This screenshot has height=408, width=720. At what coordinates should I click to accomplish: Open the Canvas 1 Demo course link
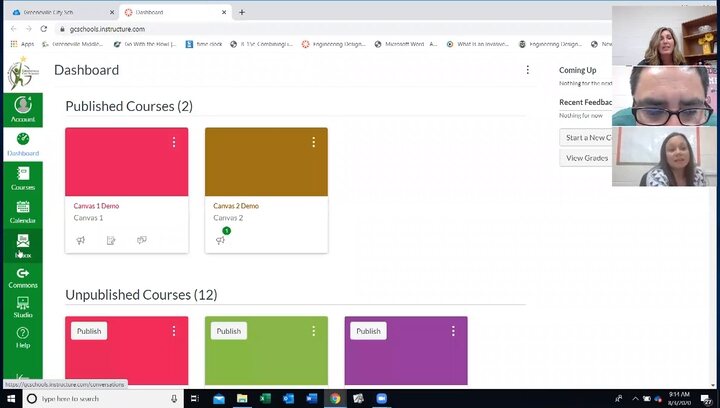96,206
